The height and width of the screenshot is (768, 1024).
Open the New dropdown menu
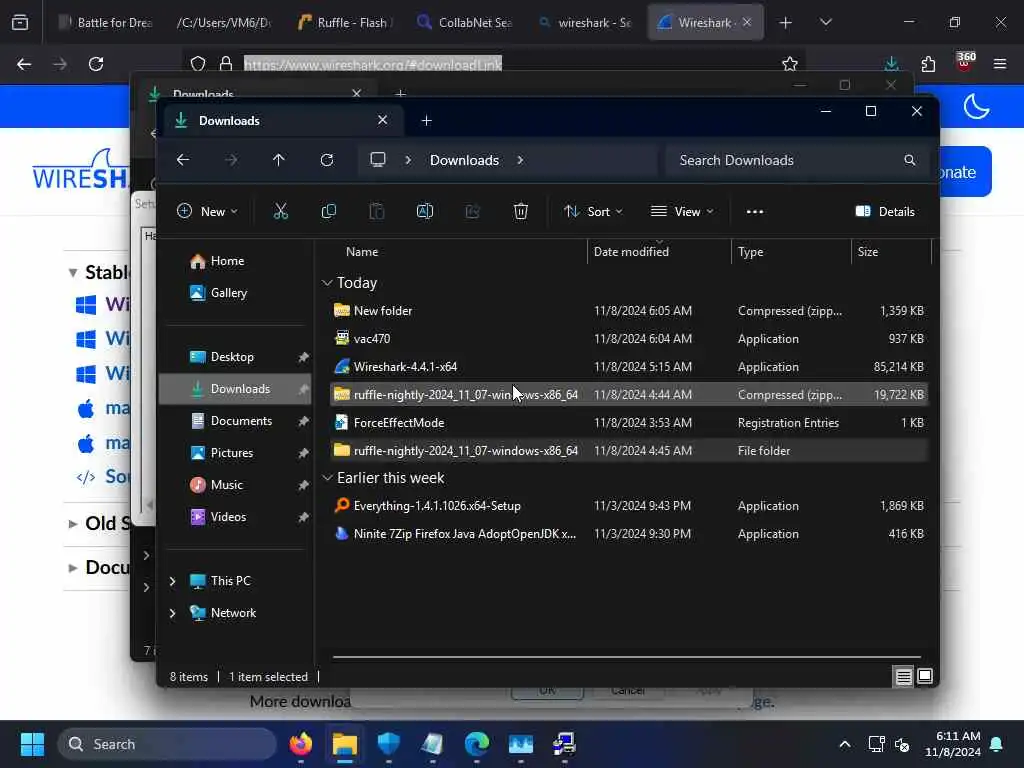point(207,211)
